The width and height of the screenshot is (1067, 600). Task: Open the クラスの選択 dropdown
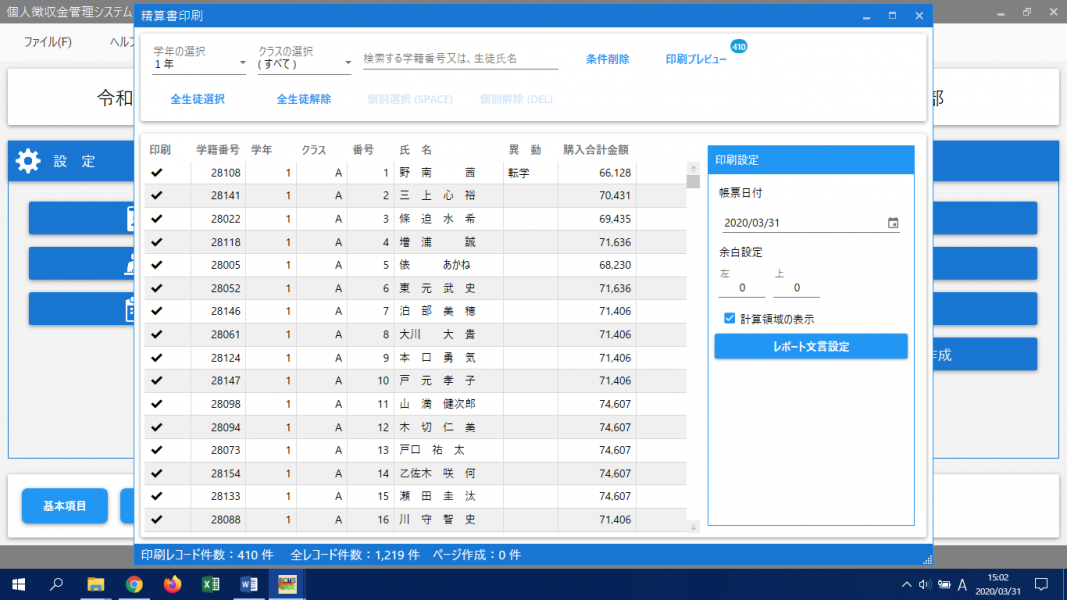[x=304, y=64]
